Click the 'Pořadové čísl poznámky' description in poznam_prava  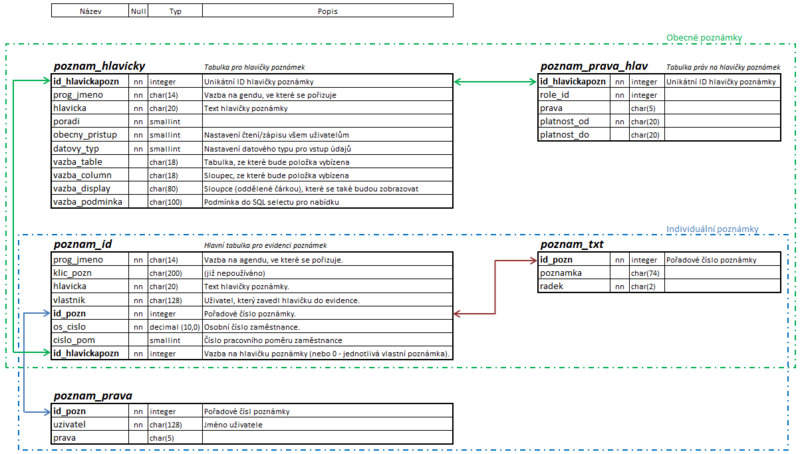point(247,412)
